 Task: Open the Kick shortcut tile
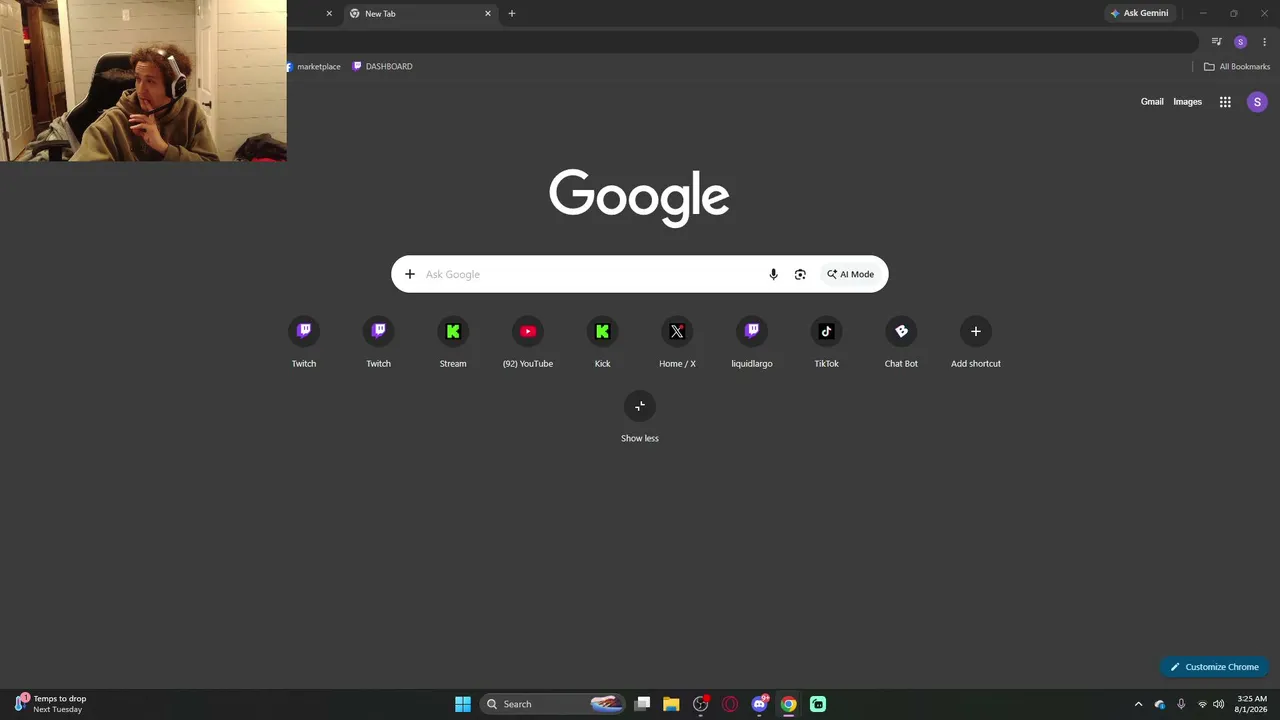point(602,343)
